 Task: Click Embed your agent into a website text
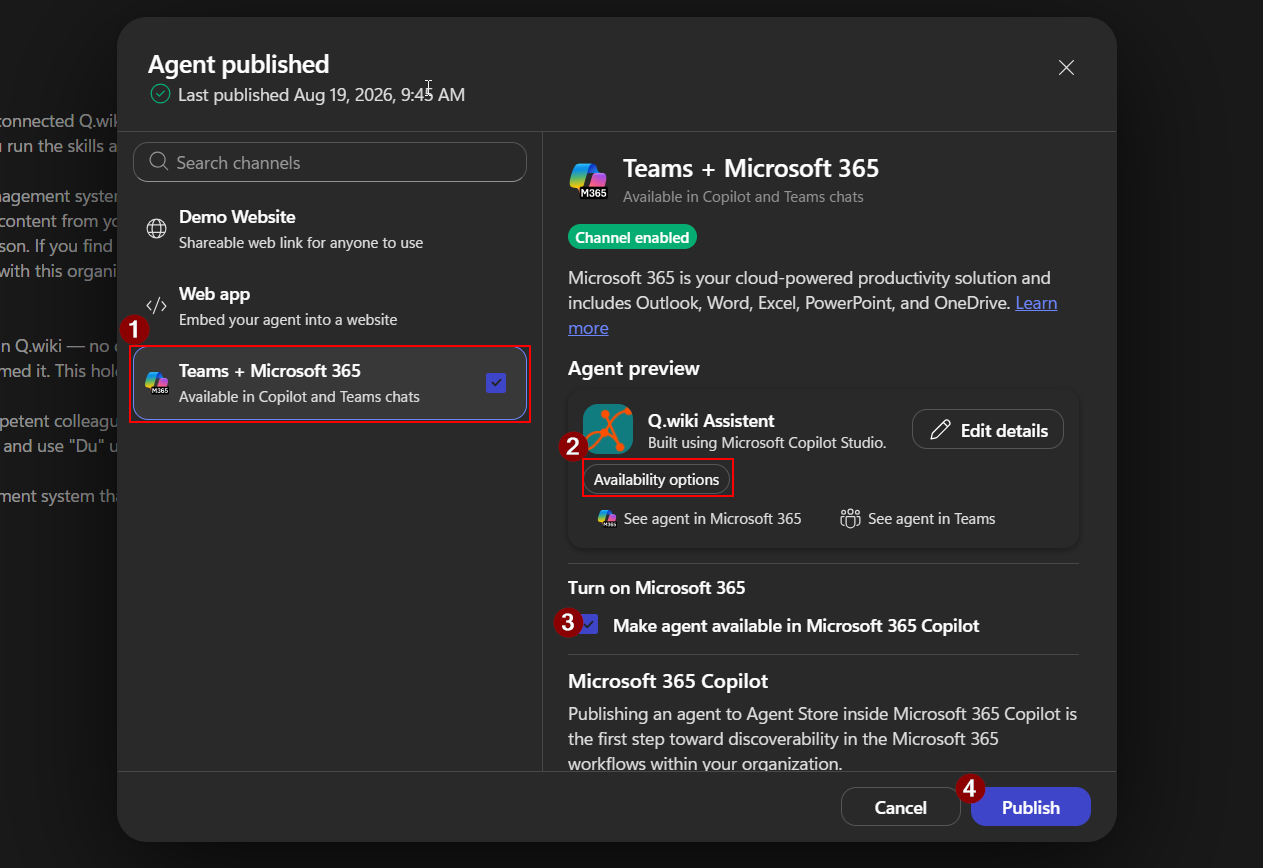[288, 320]
